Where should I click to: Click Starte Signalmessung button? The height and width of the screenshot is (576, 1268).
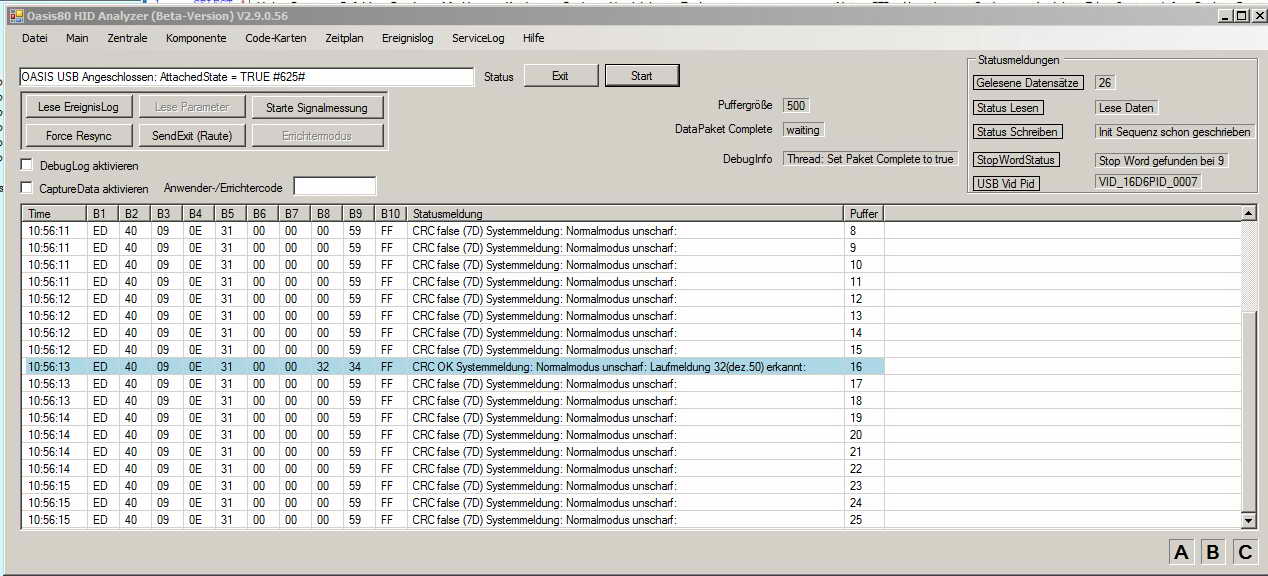tap(316, 107)
